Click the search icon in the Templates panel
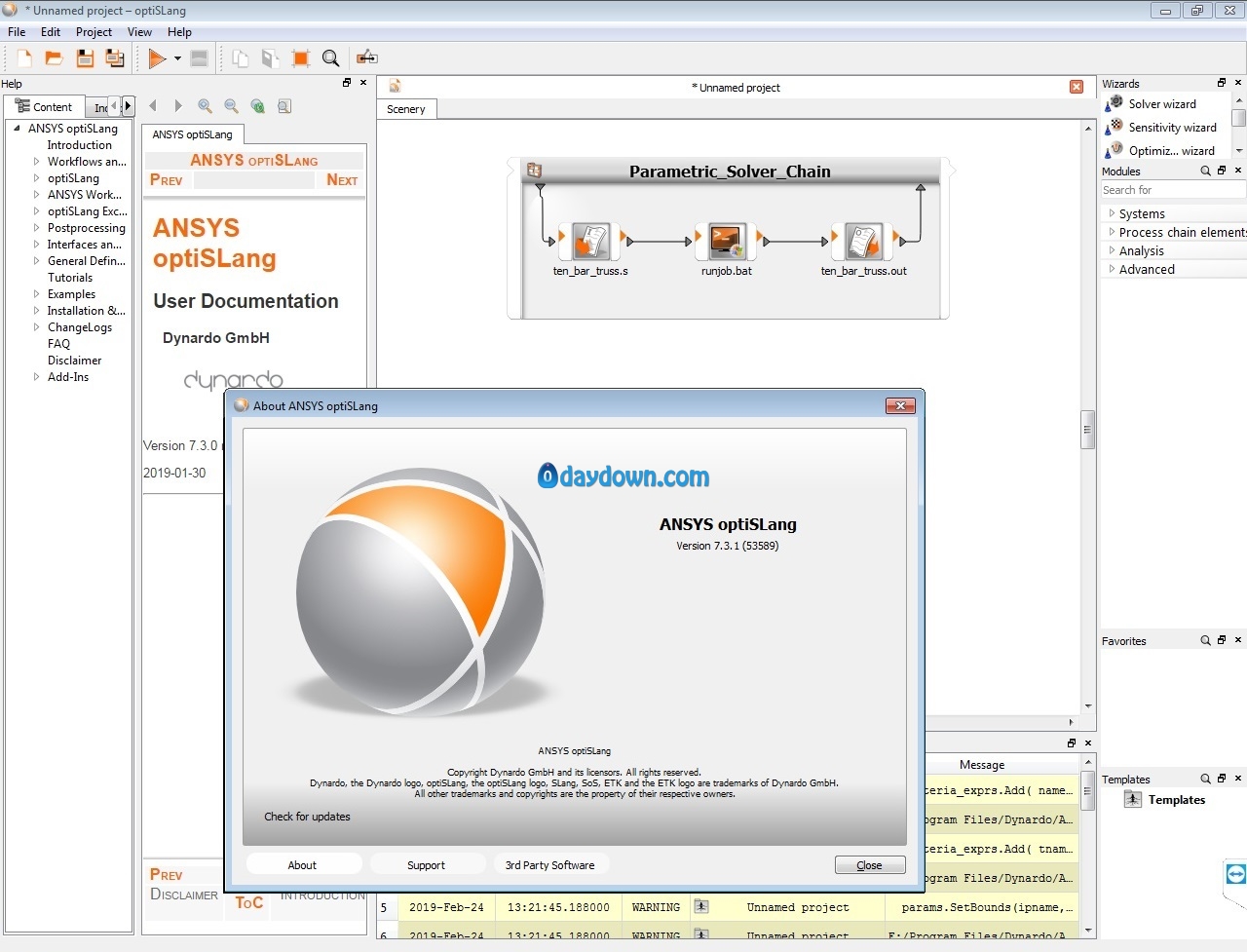Screen dimensions: 1247x952 [x=1205, y=779]
